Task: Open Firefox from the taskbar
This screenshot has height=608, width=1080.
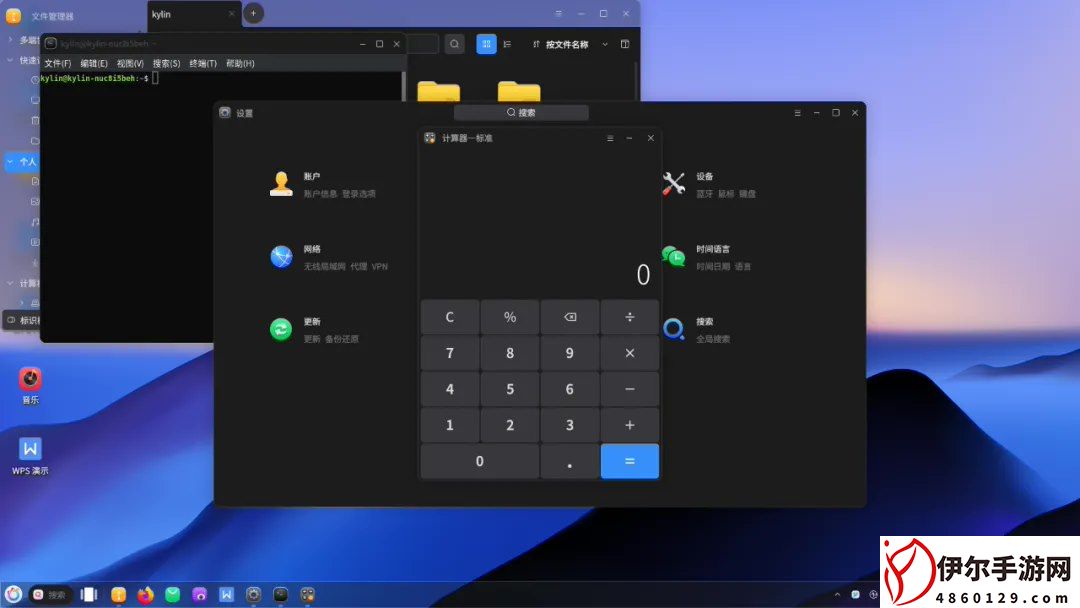Action: pyautogui.click(x=145, y=595)
